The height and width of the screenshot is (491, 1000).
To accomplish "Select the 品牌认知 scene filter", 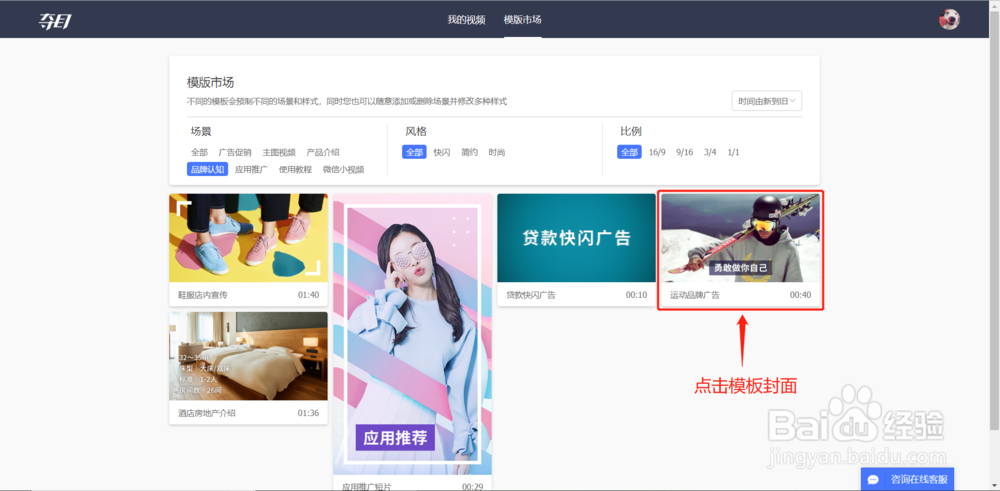I will (207, 169).
